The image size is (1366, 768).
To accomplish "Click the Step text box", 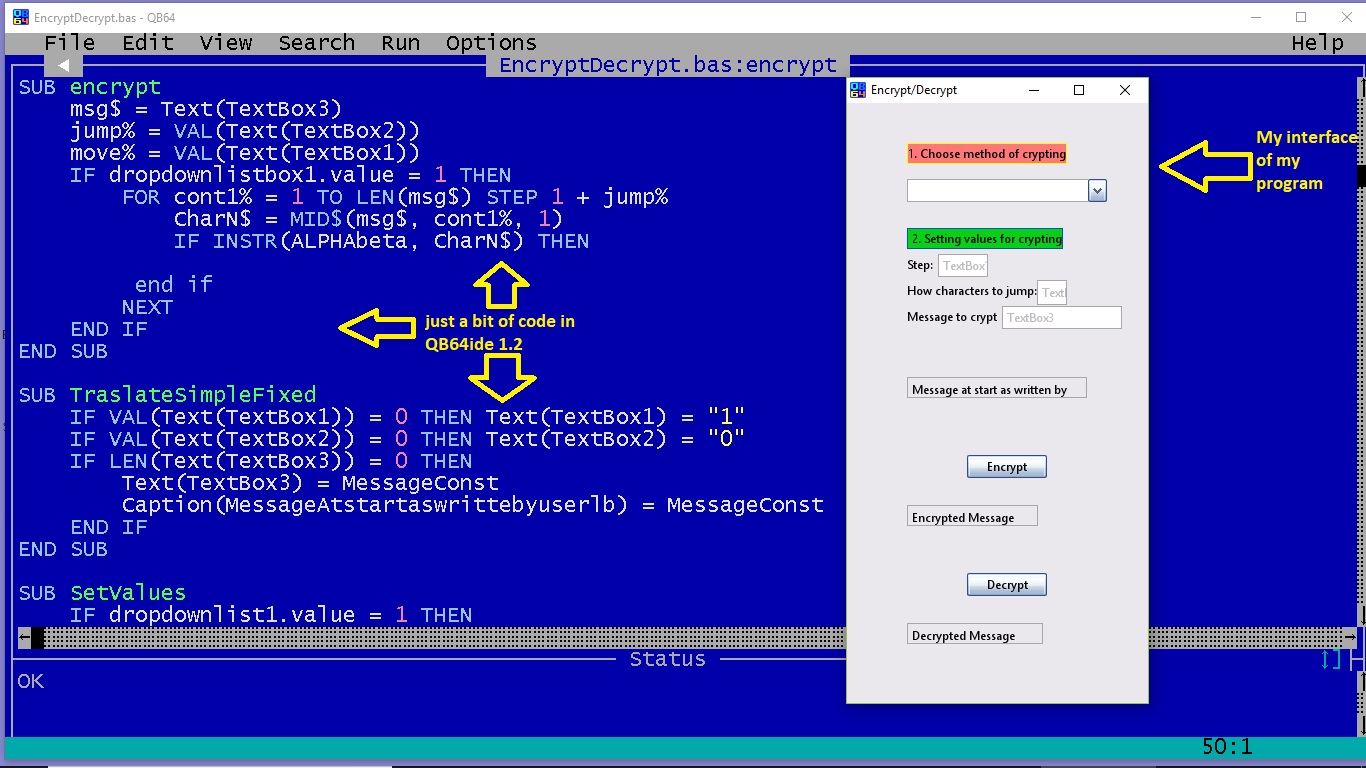I will (x=963, y=265).
